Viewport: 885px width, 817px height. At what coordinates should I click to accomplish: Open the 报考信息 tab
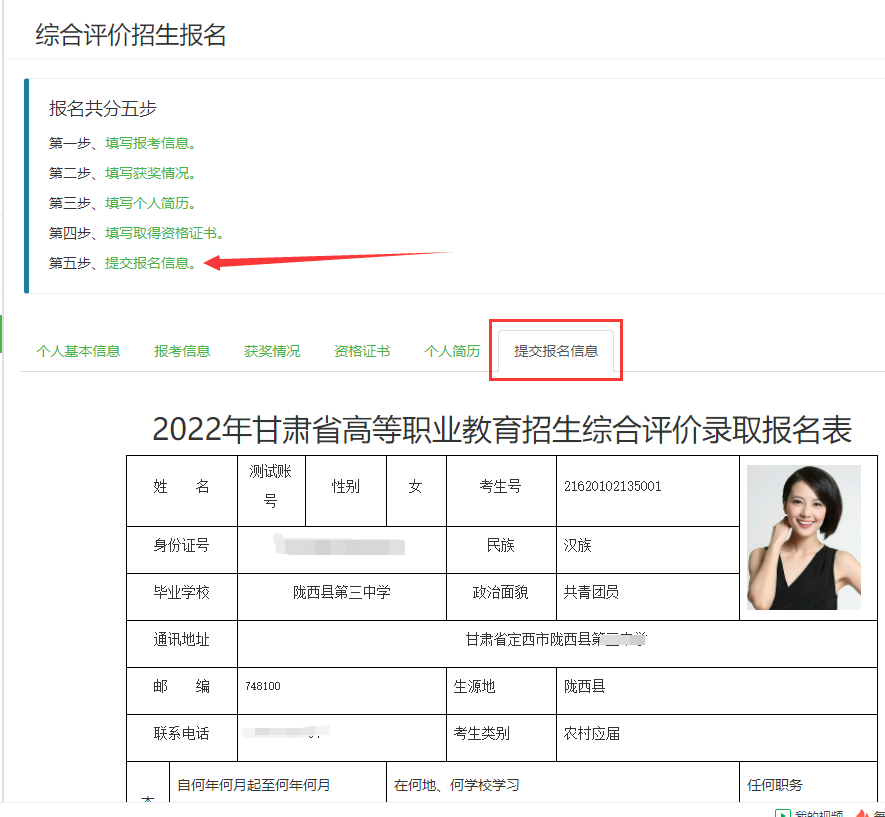click(182, 351)
